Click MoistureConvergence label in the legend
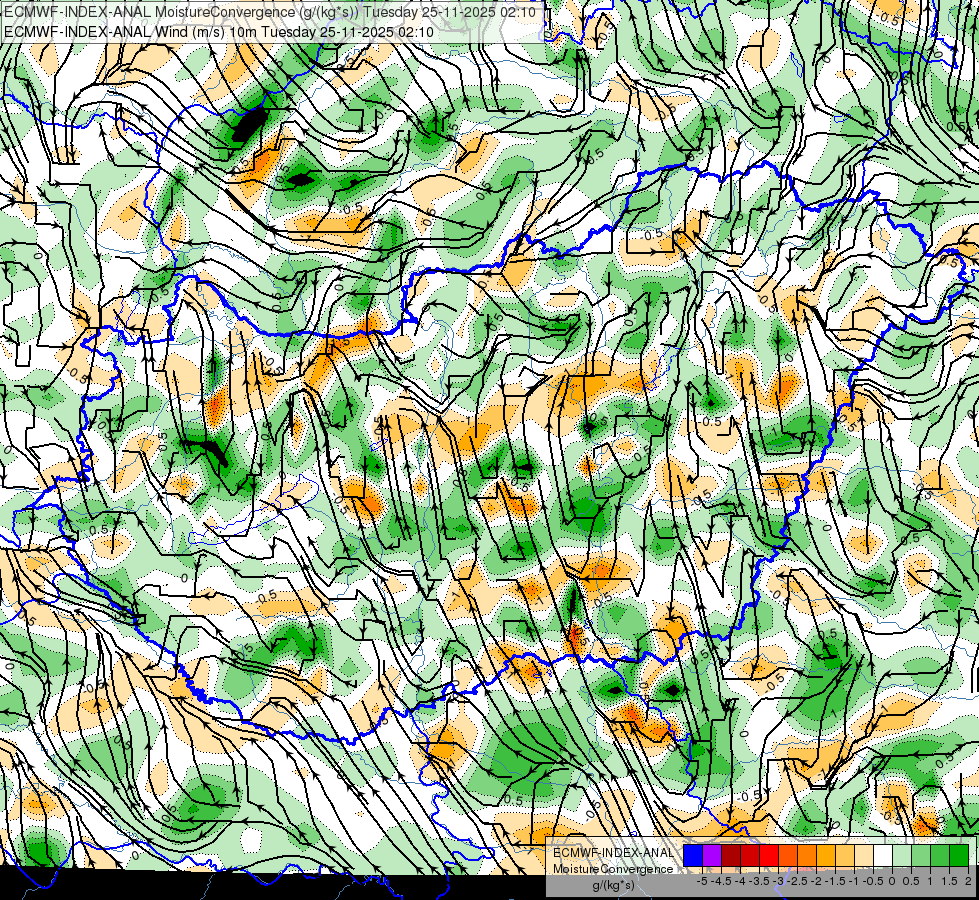This screenshot has width=979, height=900. click(x=613, y=869)
